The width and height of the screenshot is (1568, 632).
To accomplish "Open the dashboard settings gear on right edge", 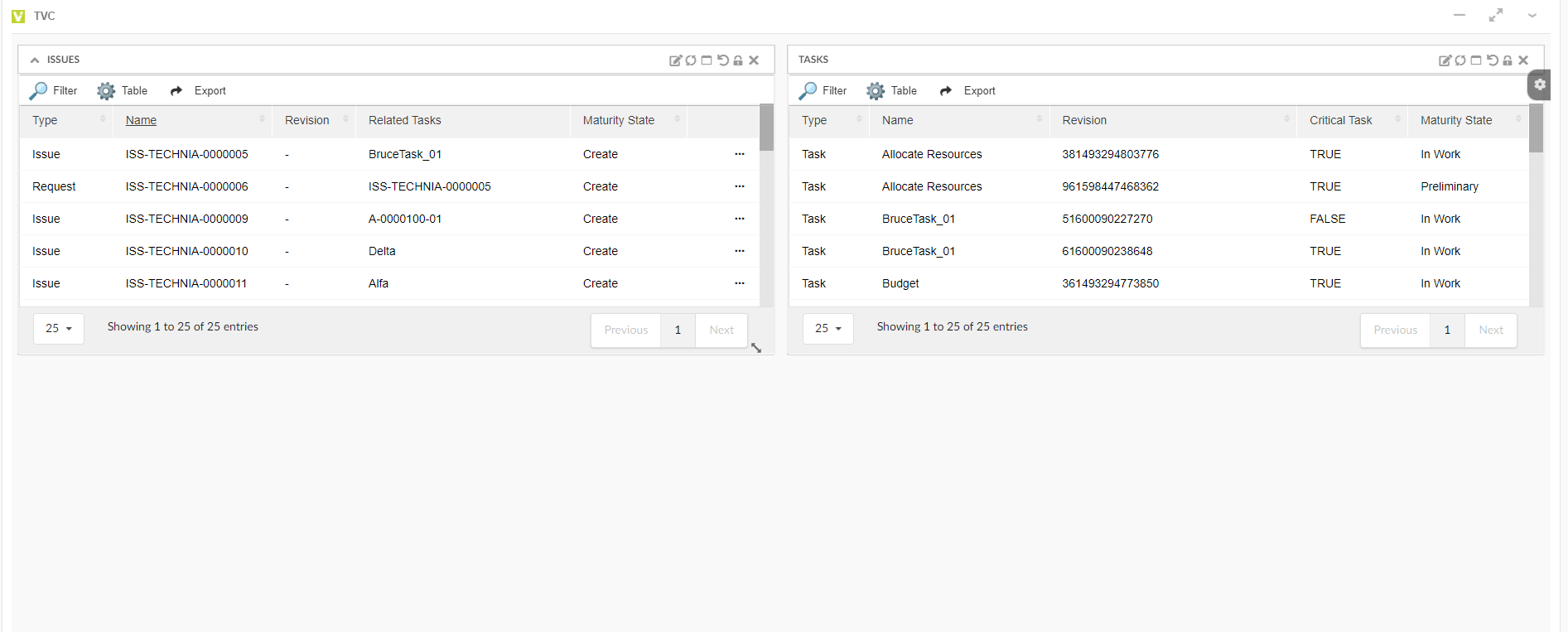I will tap(1539, 84).
